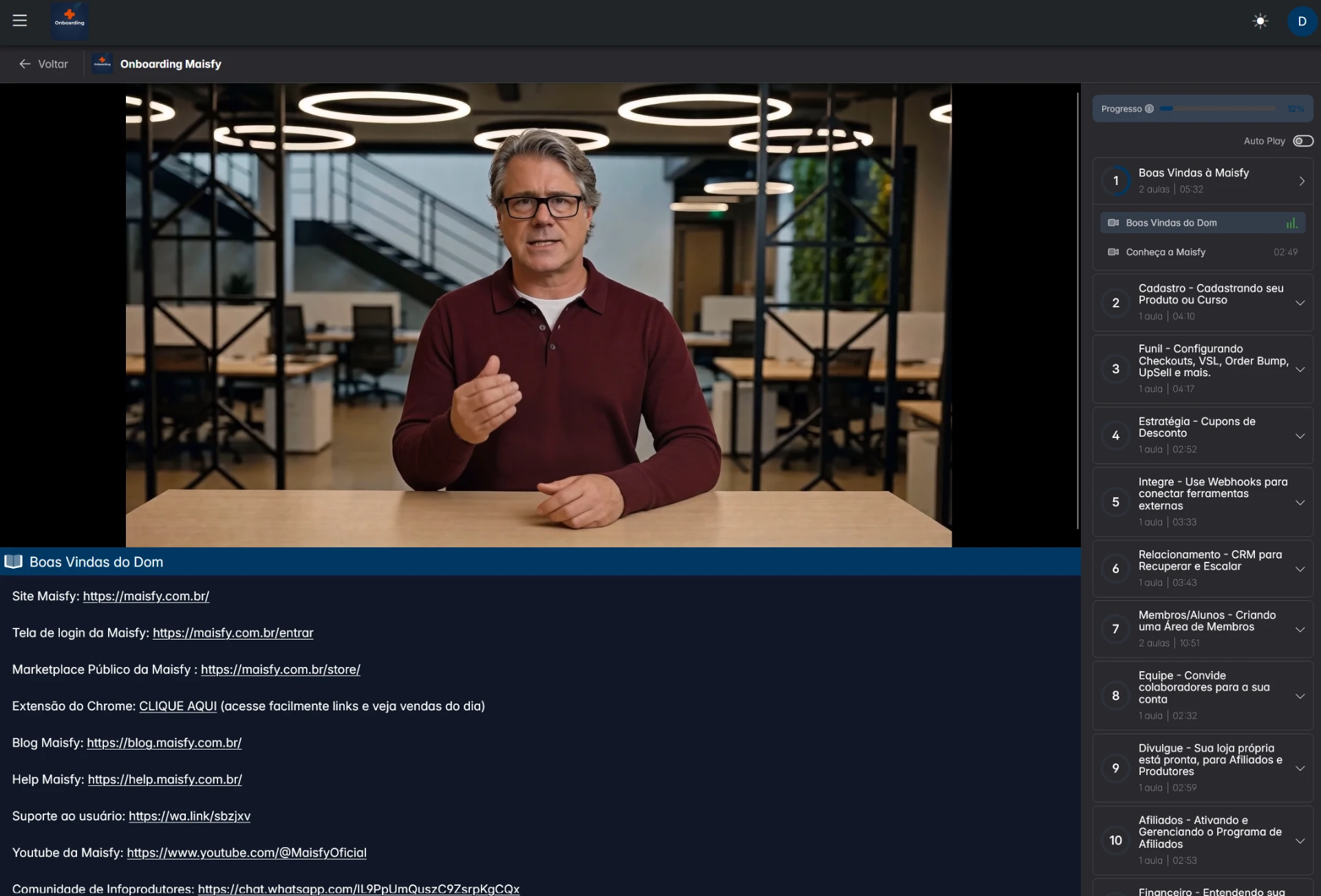This screenshot has height=896, width=1321.
Task: Expand the Cadastro module chevron
Action: (x=1300, y=303)
